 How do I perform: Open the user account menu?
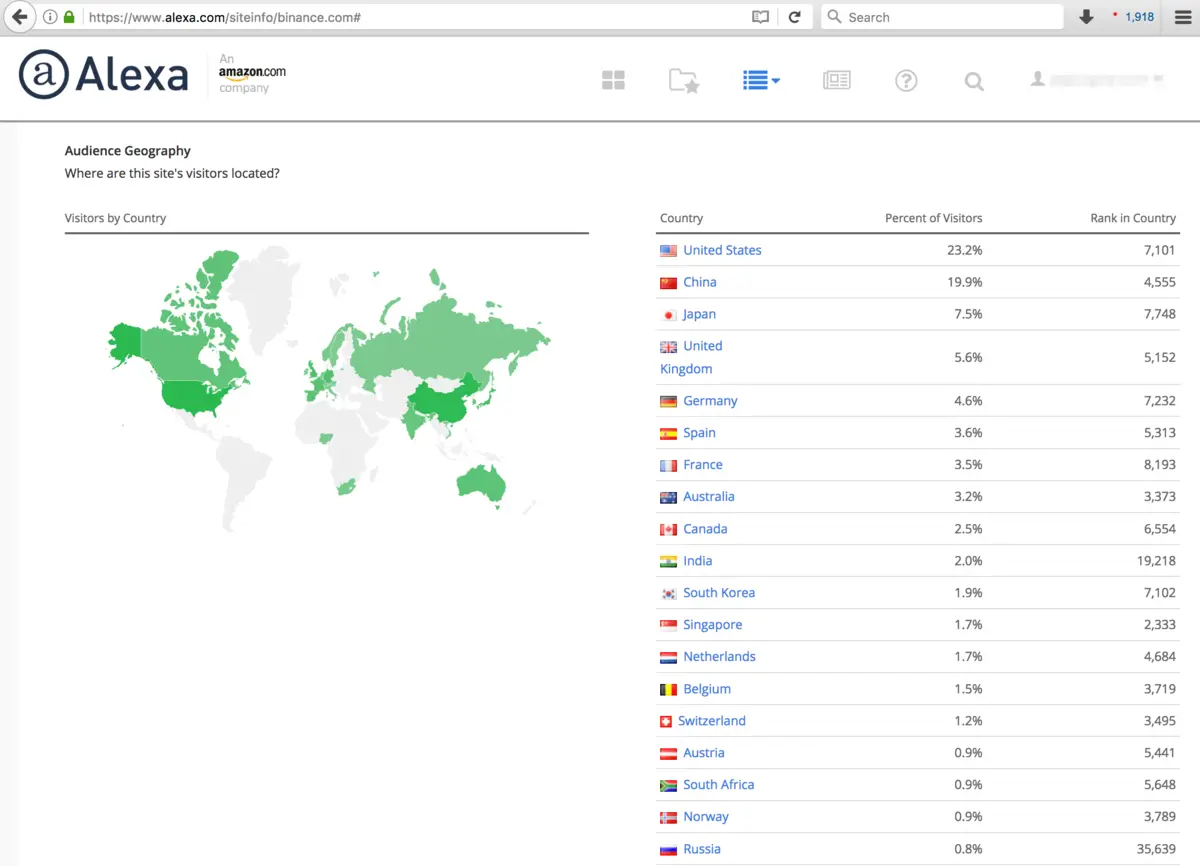pos(1097,80)
